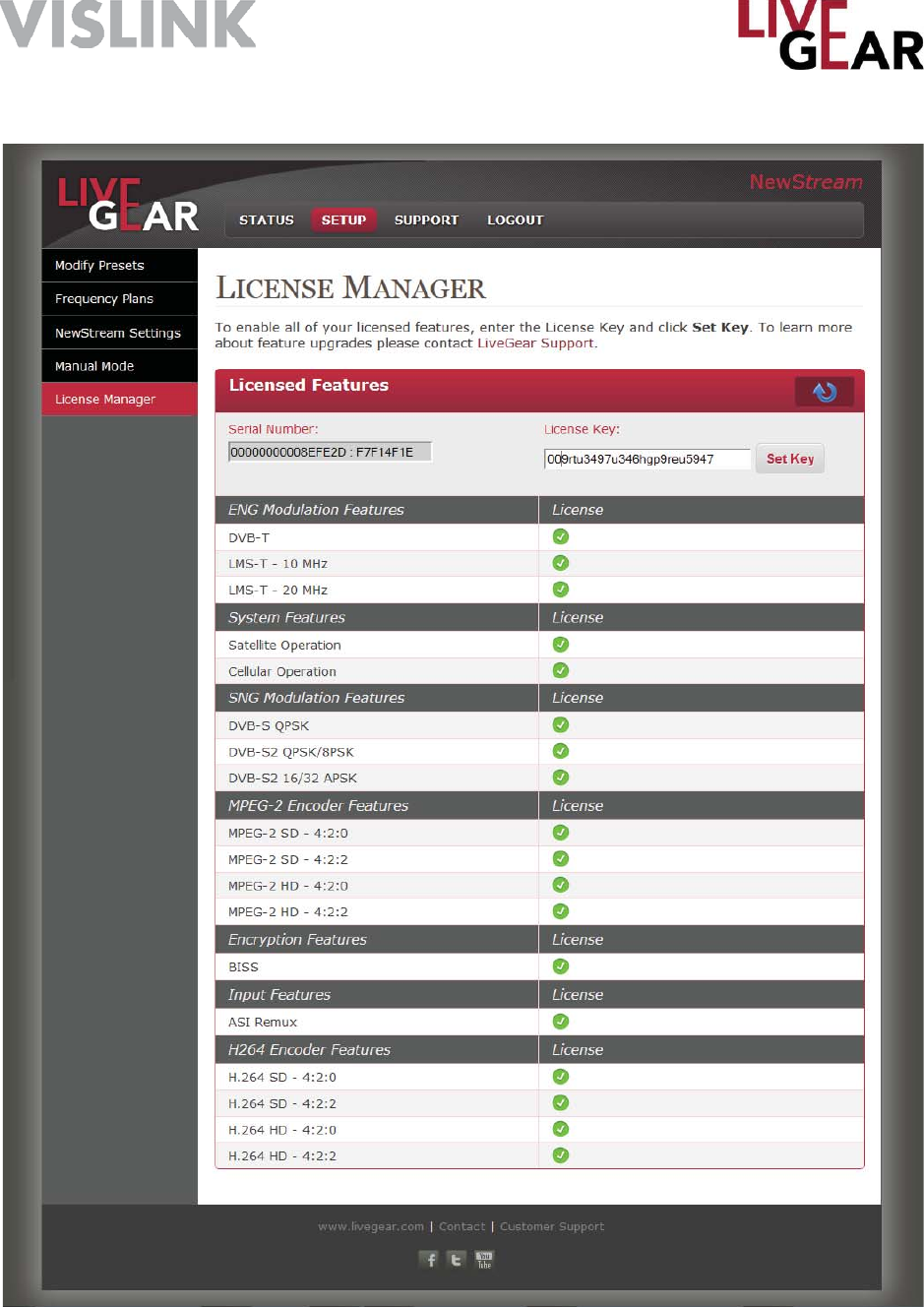The height and width of the screenshot is (1307, 924).
Task: Select the SETUP tab
Action: click(x=343, y=220)
